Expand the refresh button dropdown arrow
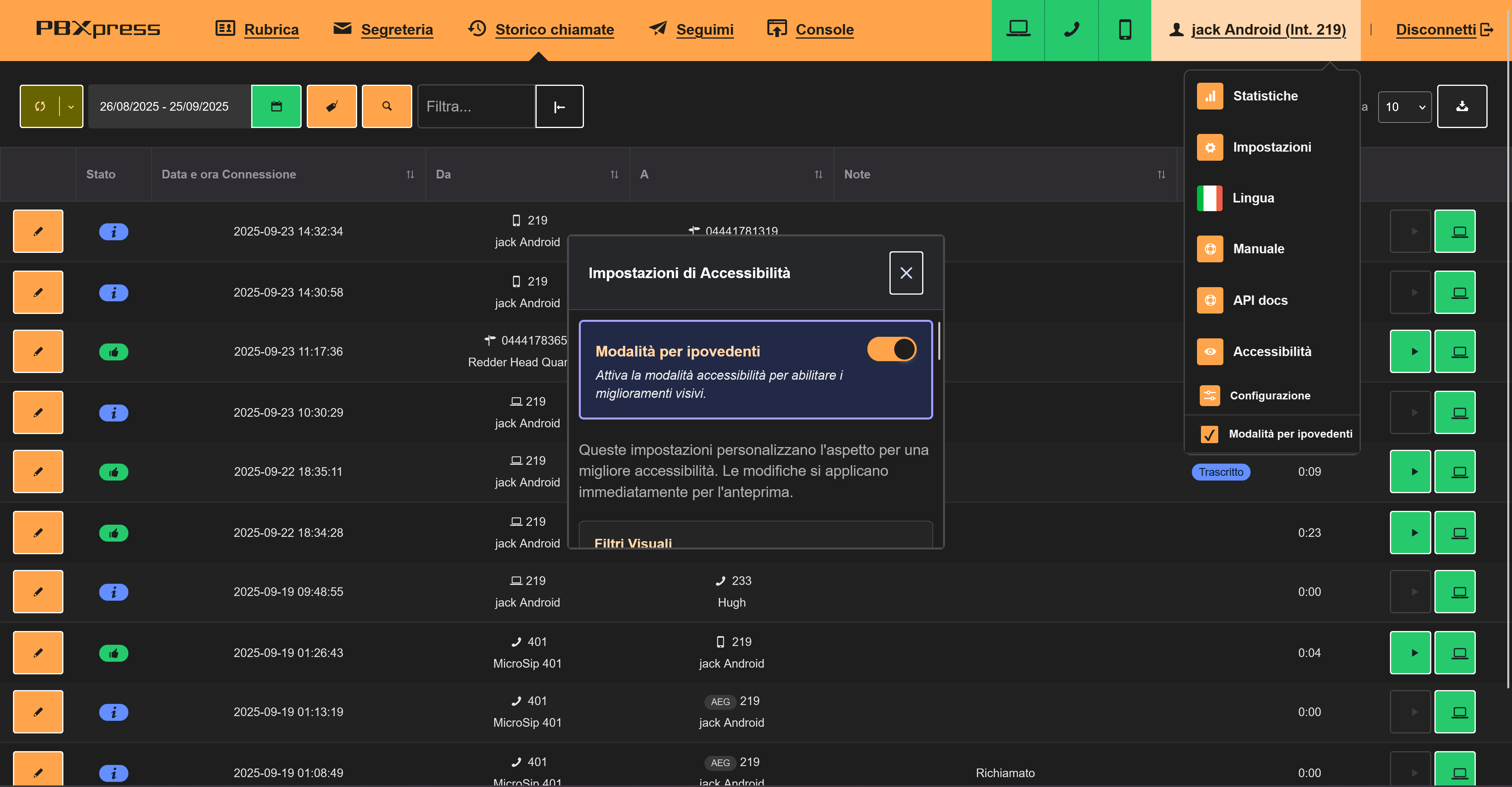Viewport: 1512px width, 787px height. click(x=71, y=106)
